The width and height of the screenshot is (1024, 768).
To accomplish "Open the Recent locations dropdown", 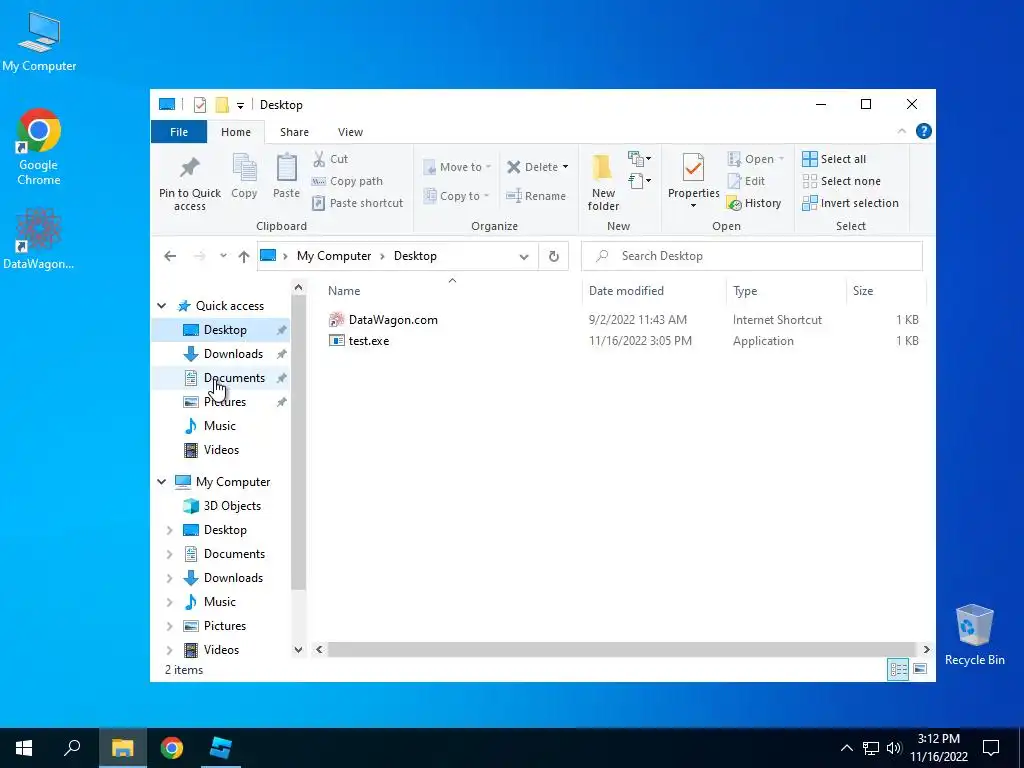I will click(223, 256).
